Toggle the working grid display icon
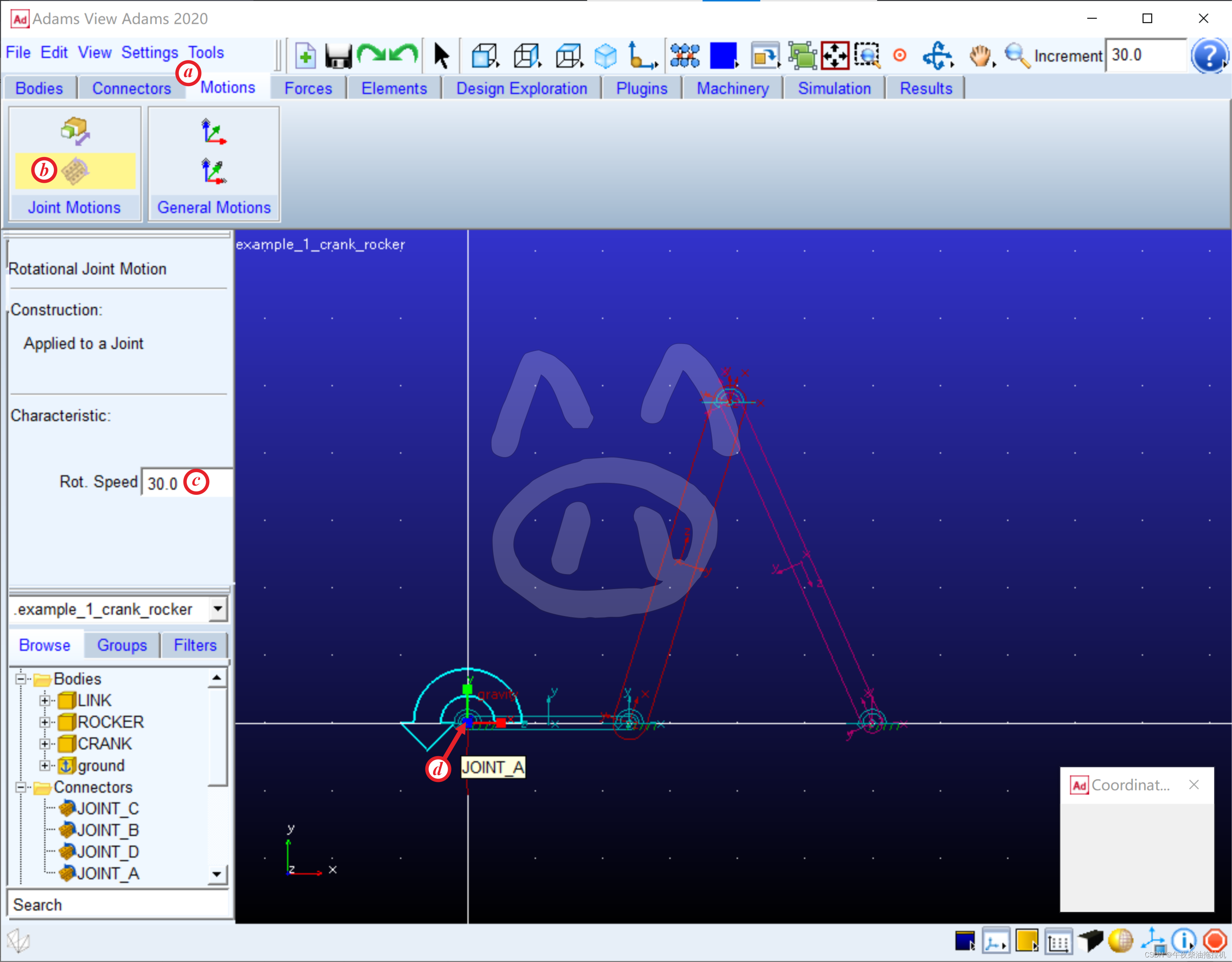1232x962 pixels. (x=1058, y=941)
